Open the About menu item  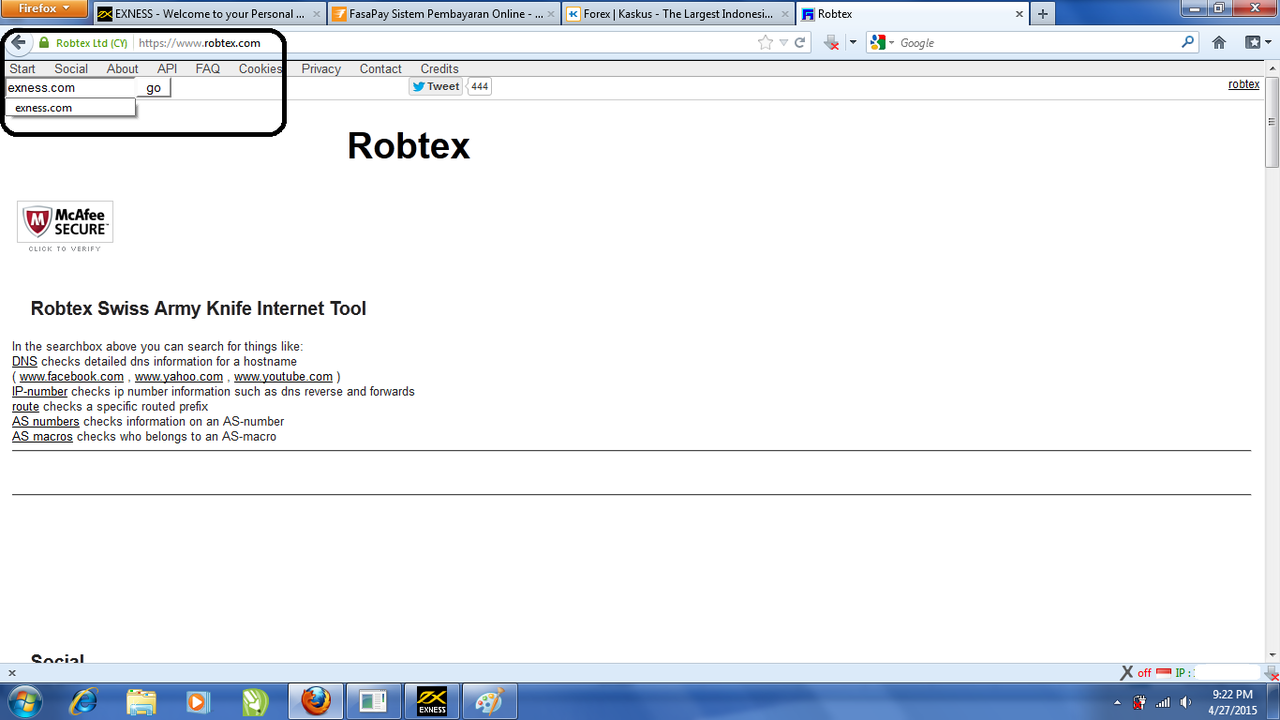123,69
